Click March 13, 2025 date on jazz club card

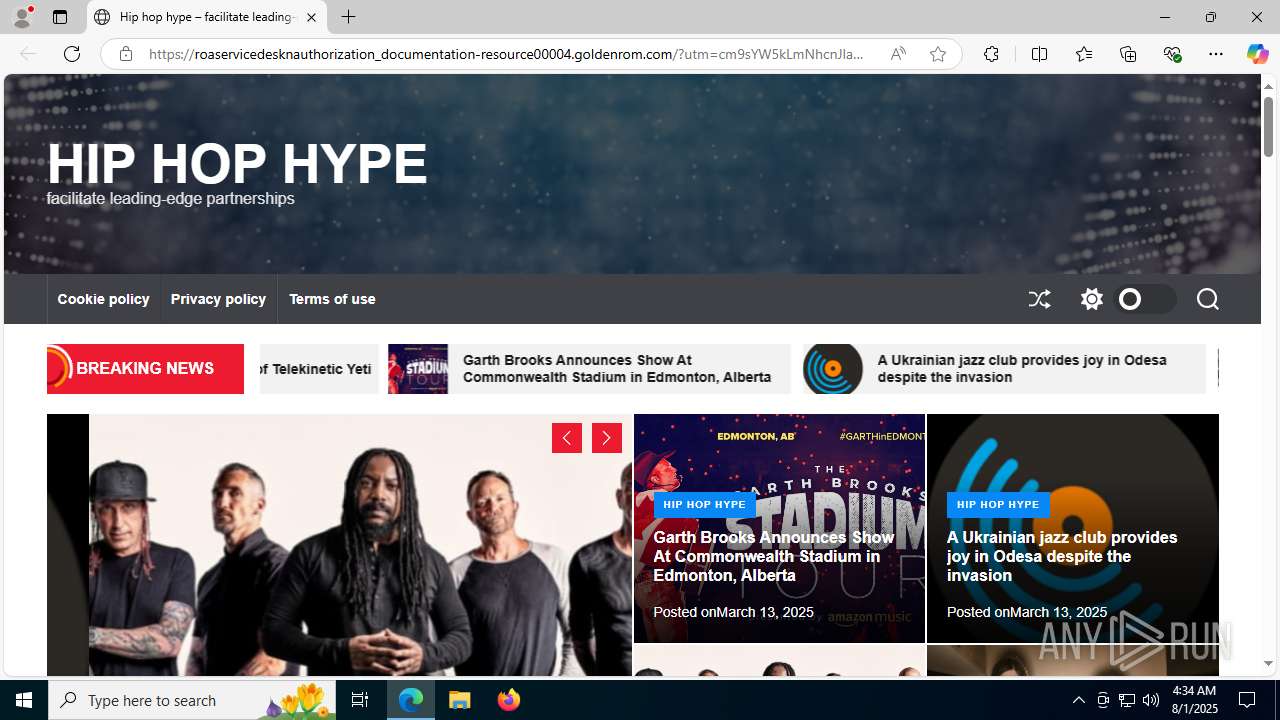tap(1058, 612)
